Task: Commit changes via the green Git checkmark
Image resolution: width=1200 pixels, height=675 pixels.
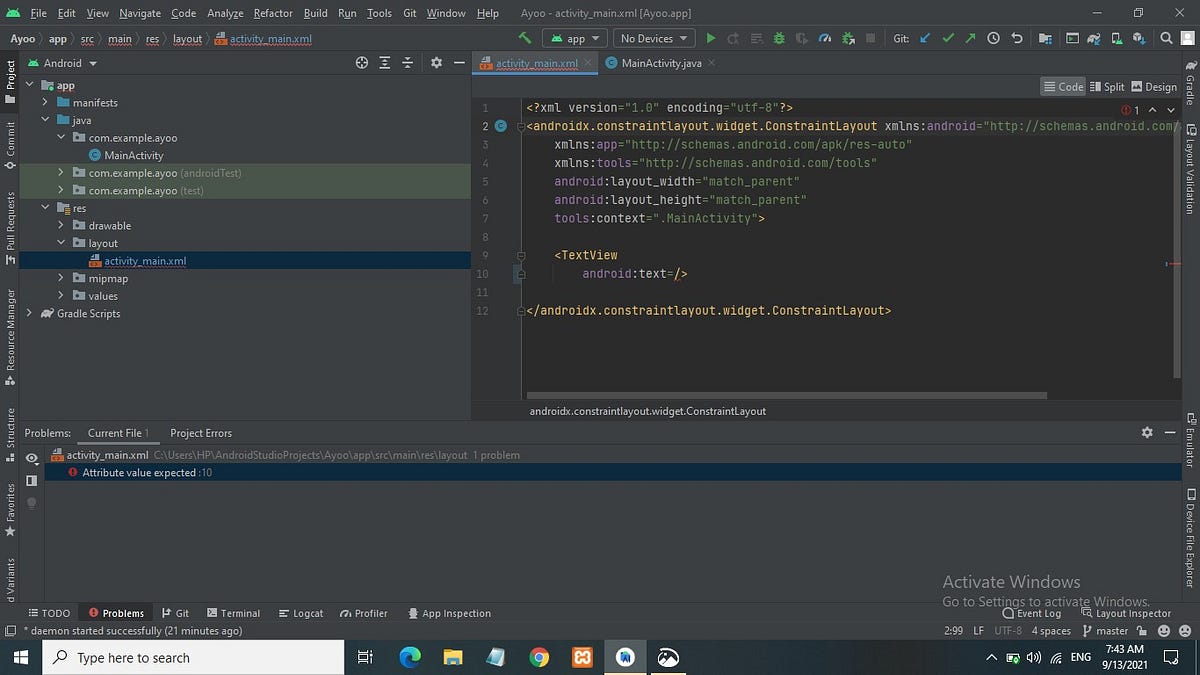Action: 948,37
